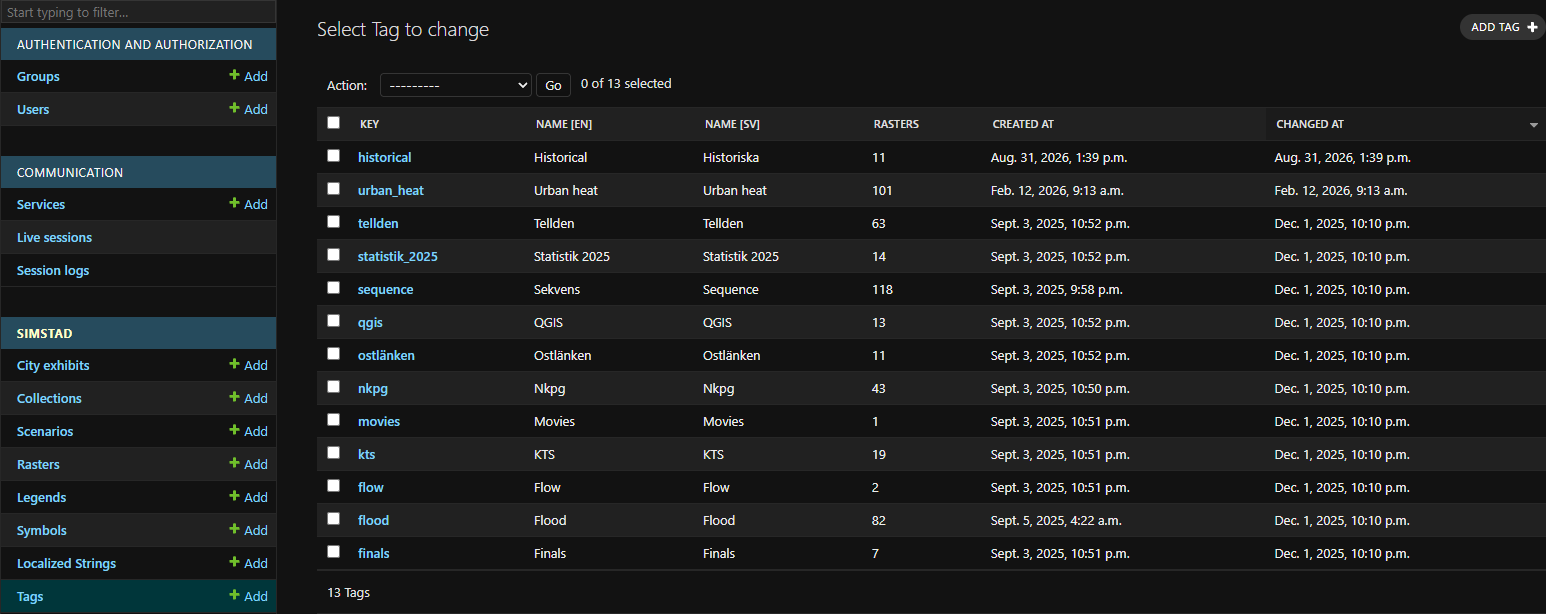Open the statistik_2025 tag link
This screenshot has height=614, width=1546.
pos(398,256)
